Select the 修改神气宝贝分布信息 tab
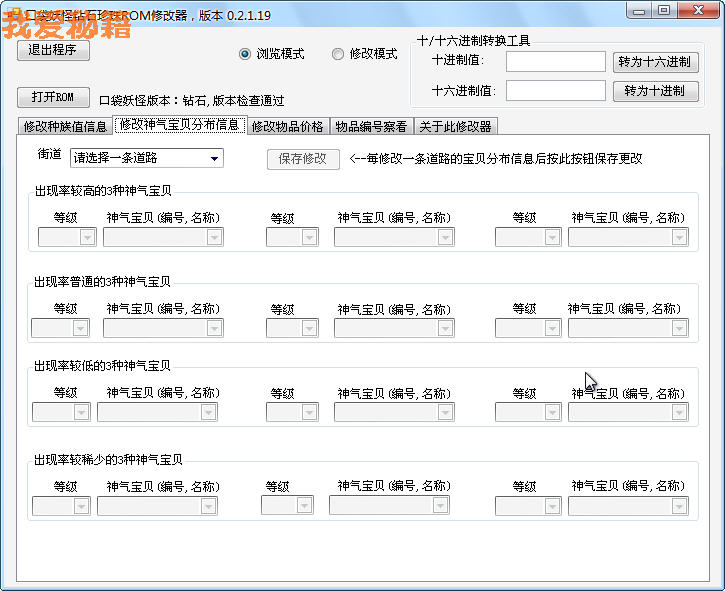Viewport: 725px width, 591px height. point(179,126)
